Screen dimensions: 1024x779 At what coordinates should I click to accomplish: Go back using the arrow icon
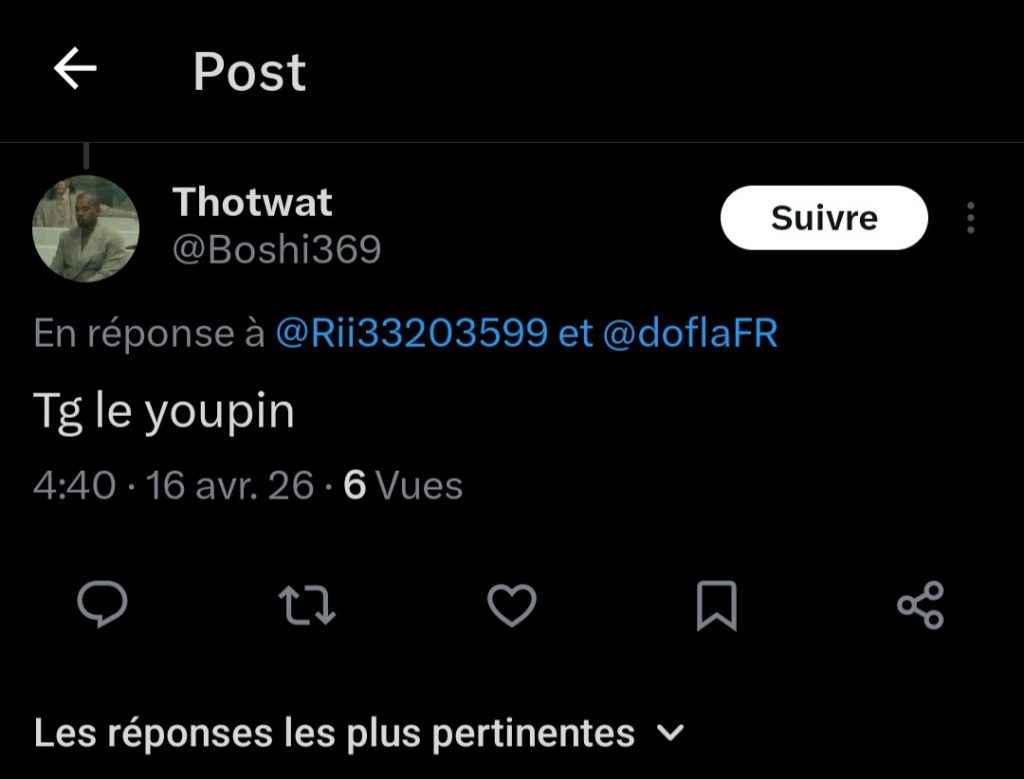75,68
